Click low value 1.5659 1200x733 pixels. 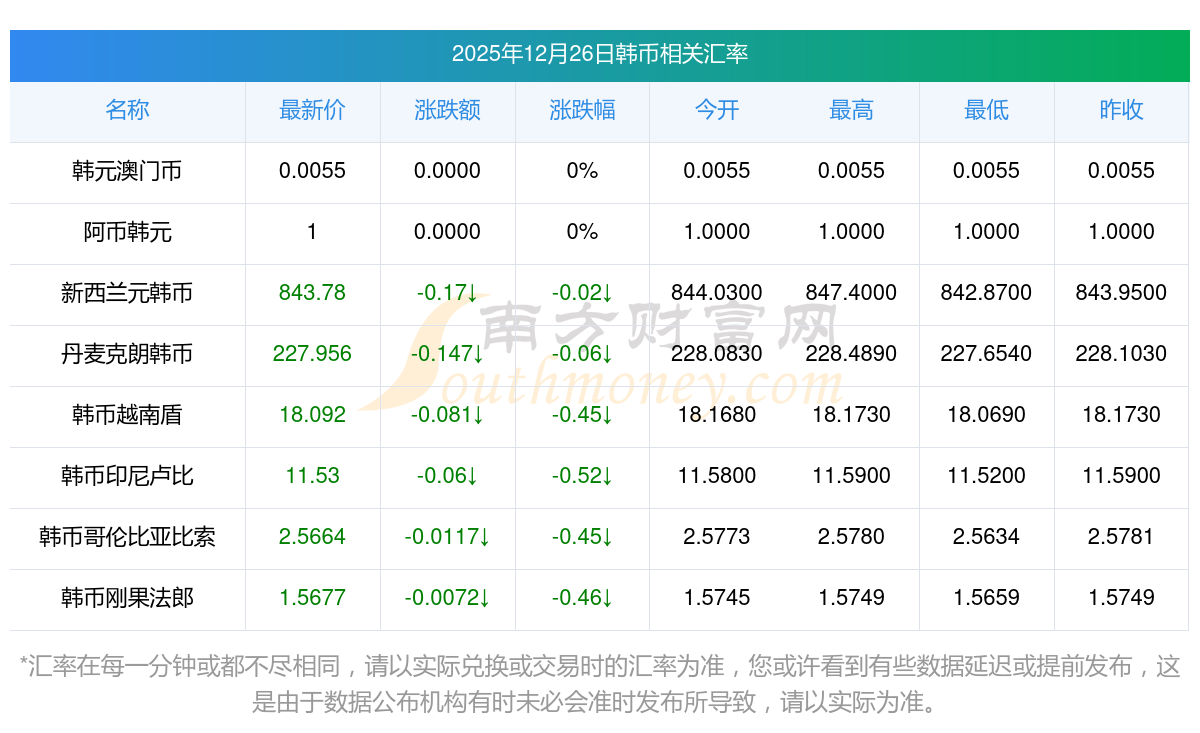986,598
